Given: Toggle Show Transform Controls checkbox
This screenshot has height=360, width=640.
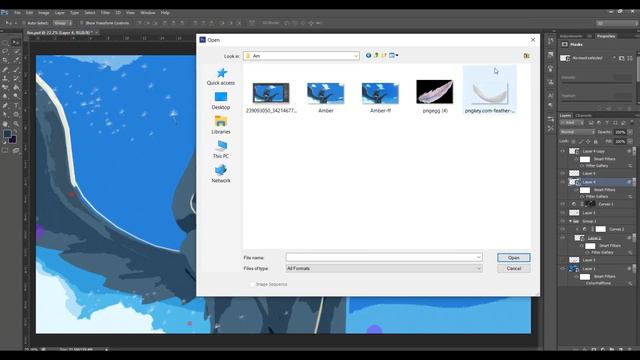Looking at the screenshot, I should coord(82,23).
